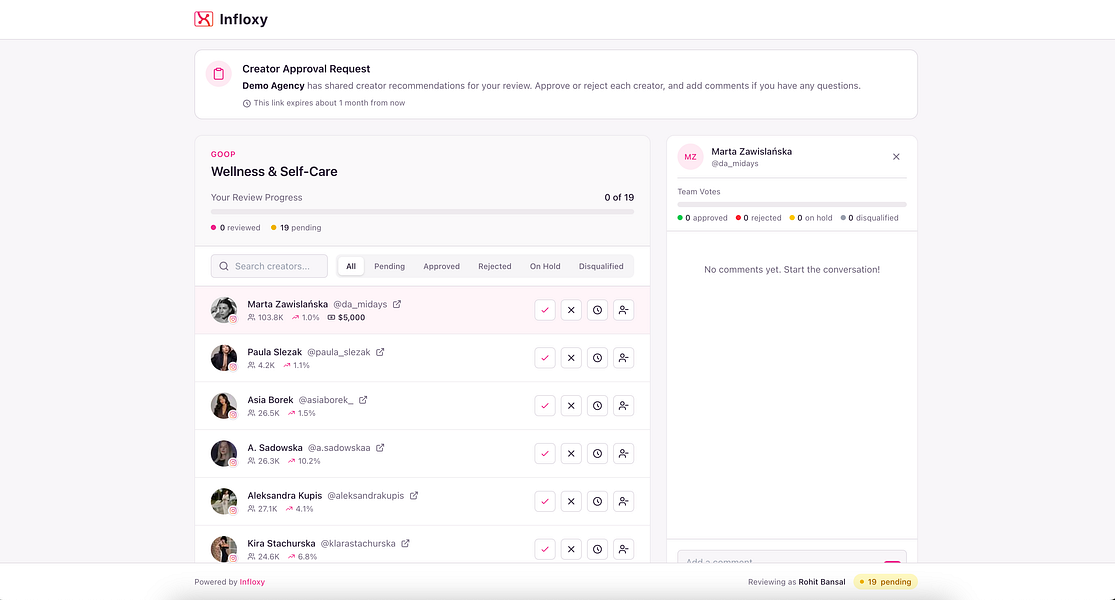The image size is (1115, 600).
Task: Put Asia Borek on hold (clock icon)
Action: coord(597,405)
